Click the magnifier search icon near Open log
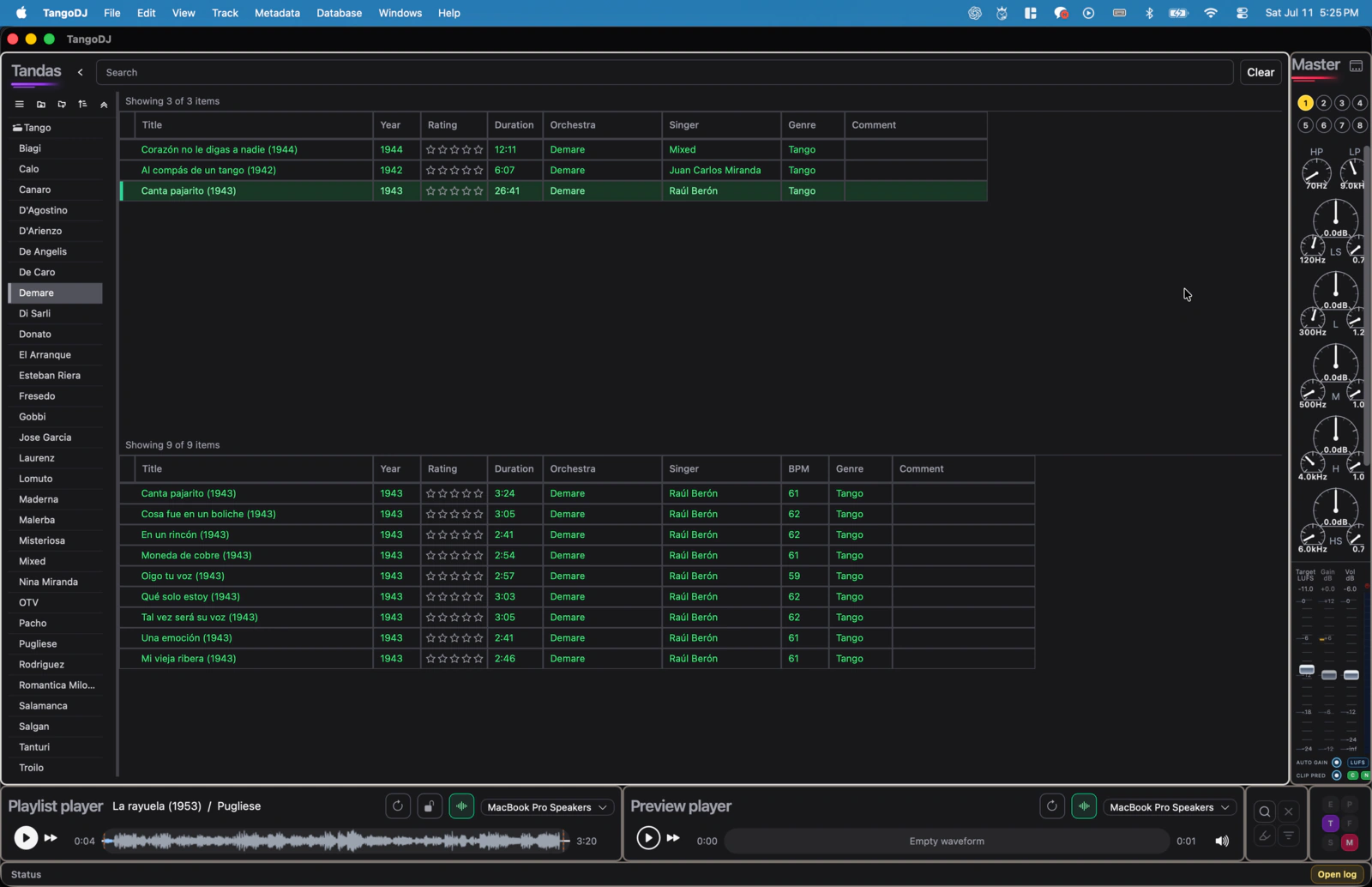 click(1265, 812)
